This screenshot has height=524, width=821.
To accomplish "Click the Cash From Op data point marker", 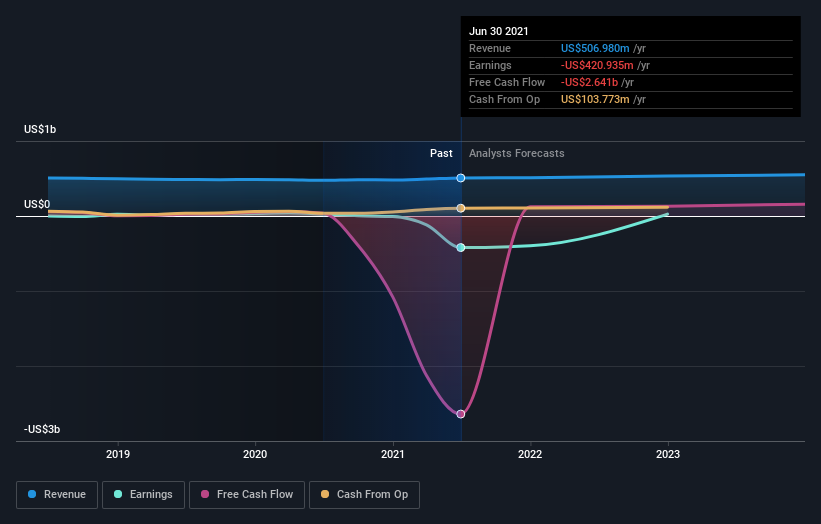I will tap(461, 208).
